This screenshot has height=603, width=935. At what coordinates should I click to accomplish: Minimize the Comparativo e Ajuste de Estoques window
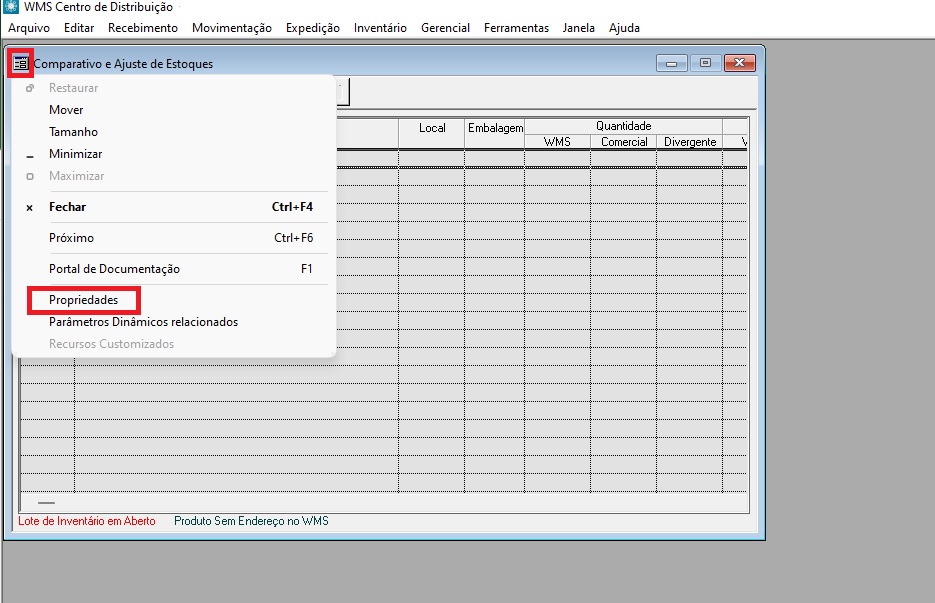pyautogui.click(x=670, y=63)
